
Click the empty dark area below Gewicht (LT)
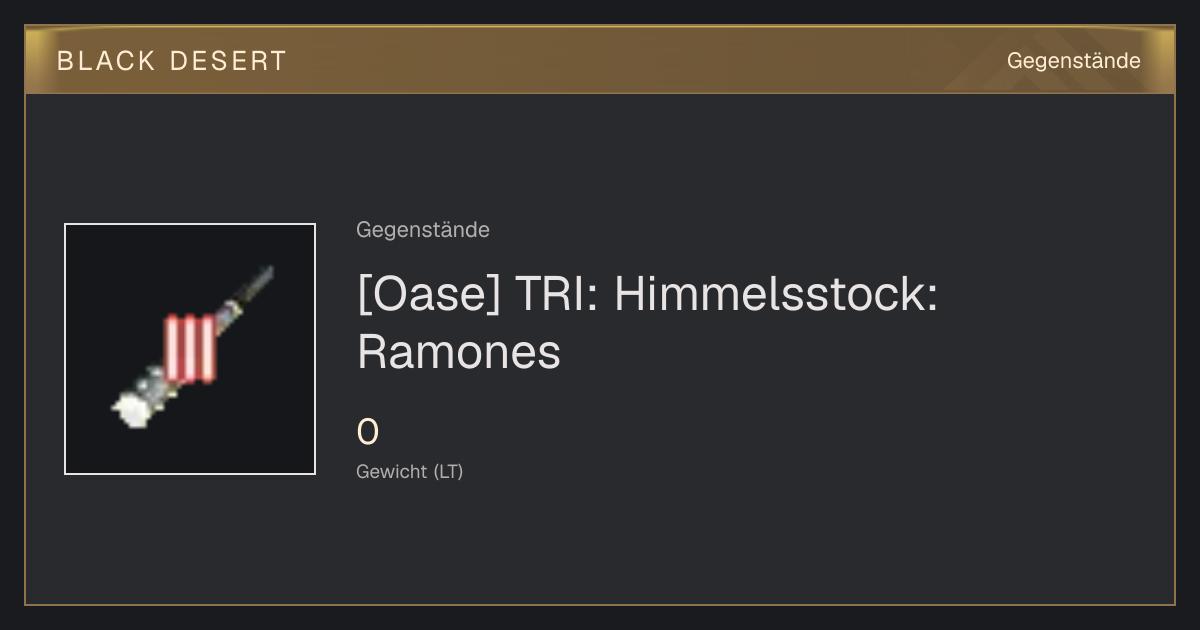[600, 545]
